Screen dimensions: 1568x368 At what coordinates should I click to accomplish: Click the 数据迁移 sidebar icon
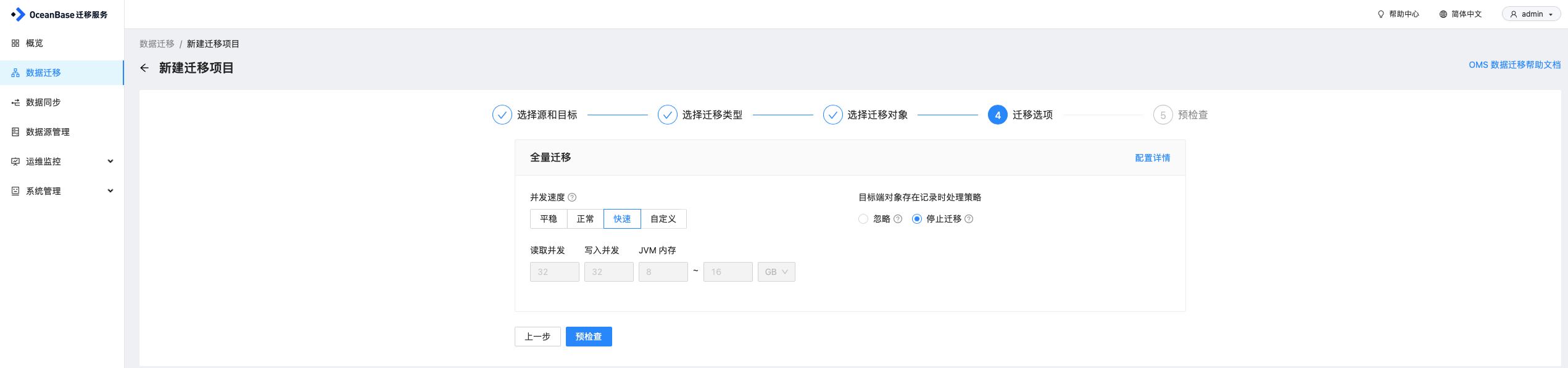coord(15,73)
